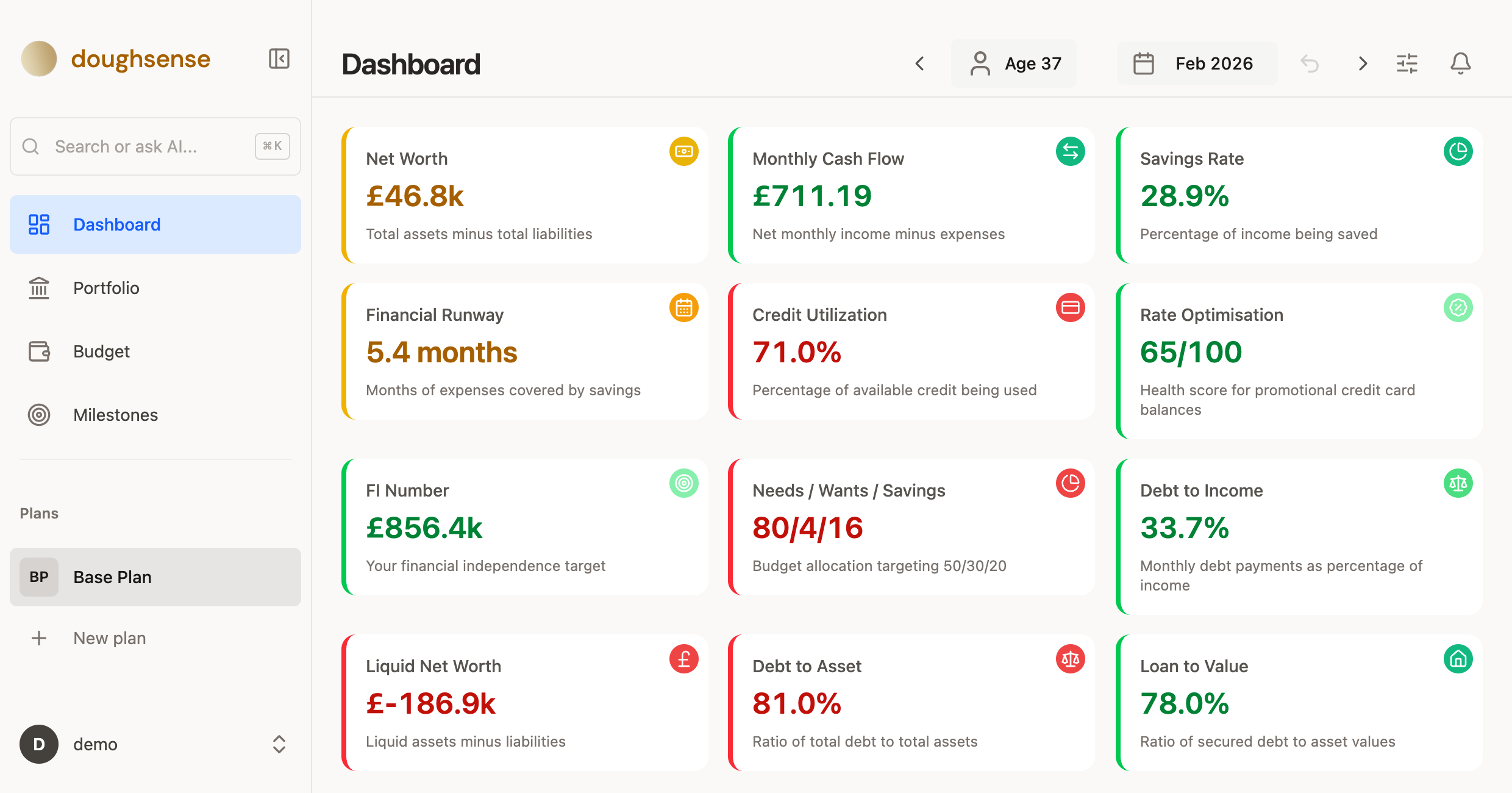Image resolution: width=1512 pixels, height=793 pixels.
Task: Click the undo arrow icon
Action: click(1310, 63)
